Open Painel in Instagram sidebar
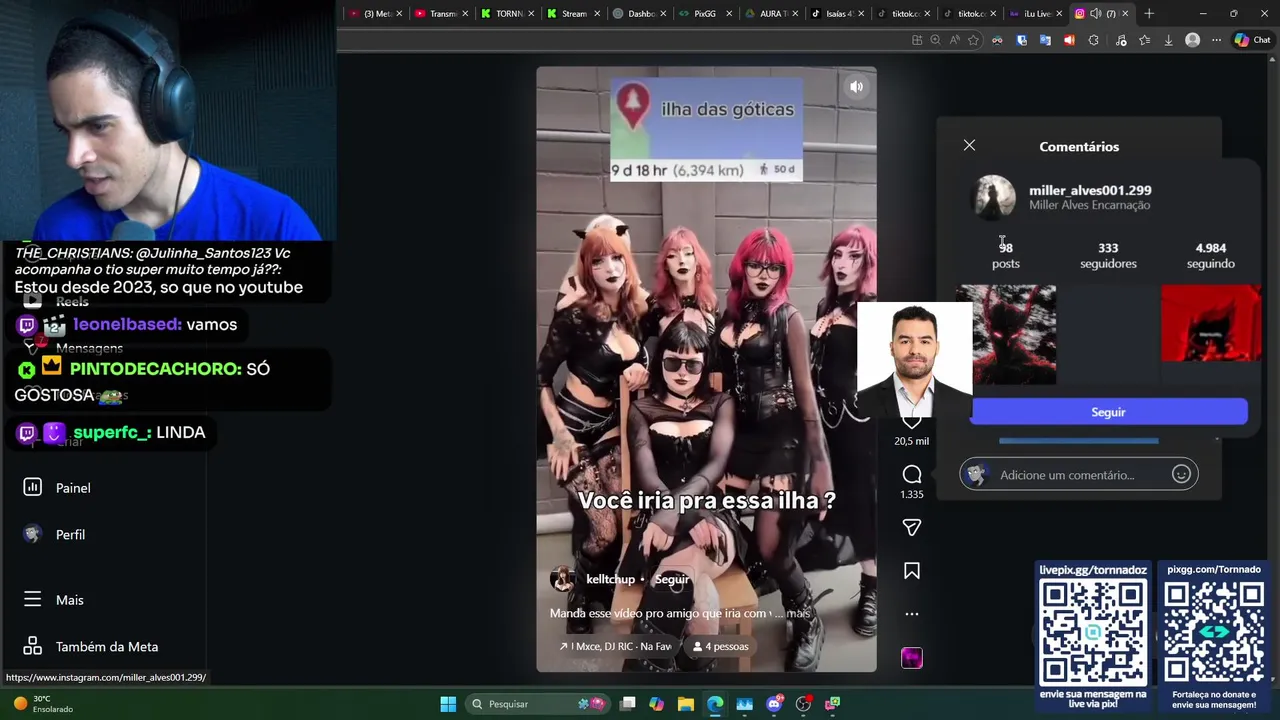The image size is (1280, 720). point(73,488)
